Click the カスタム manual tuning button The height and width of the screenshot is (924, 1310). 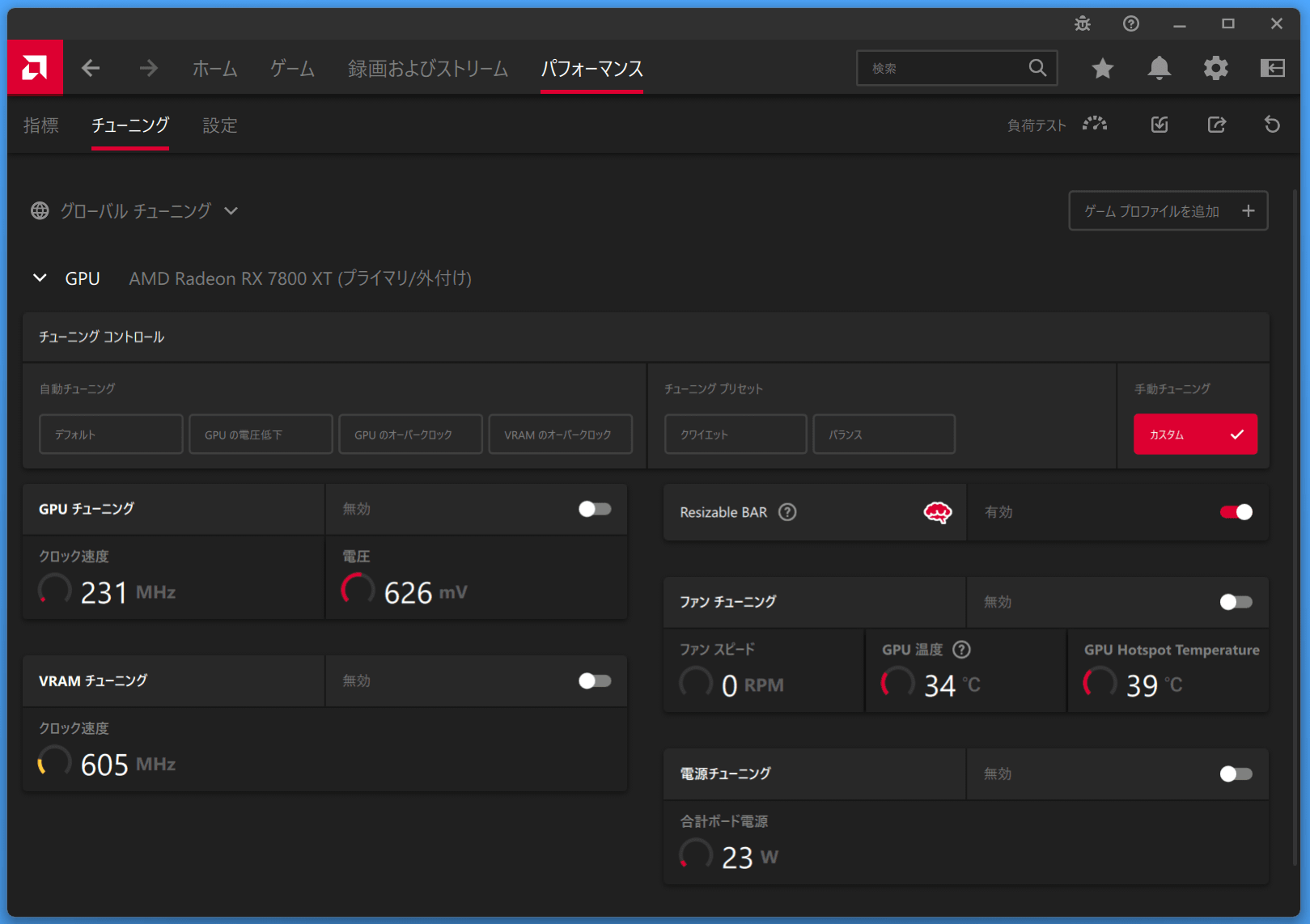[x=1195, y=434]
